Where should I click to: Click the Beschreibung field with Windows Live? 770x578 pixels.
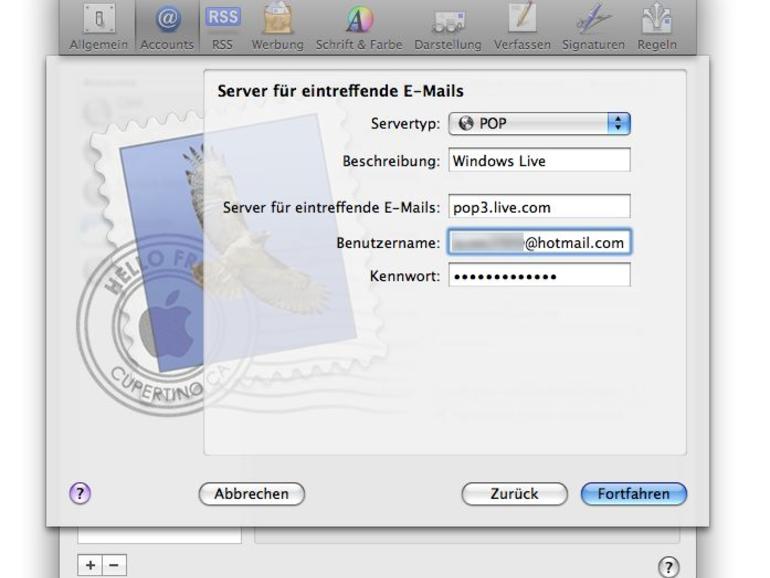click(539, 161)
